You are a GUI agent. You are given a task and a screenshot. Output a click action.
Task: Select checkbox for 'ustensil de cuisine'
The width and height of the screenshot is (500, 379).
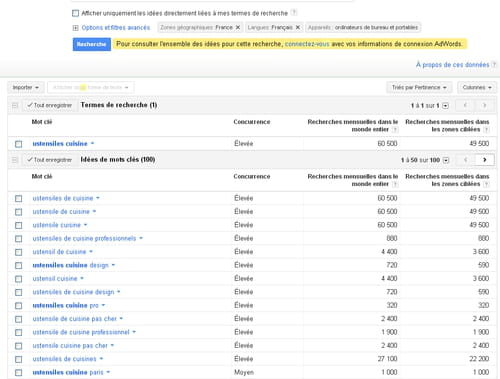click(x=19, y=252)
